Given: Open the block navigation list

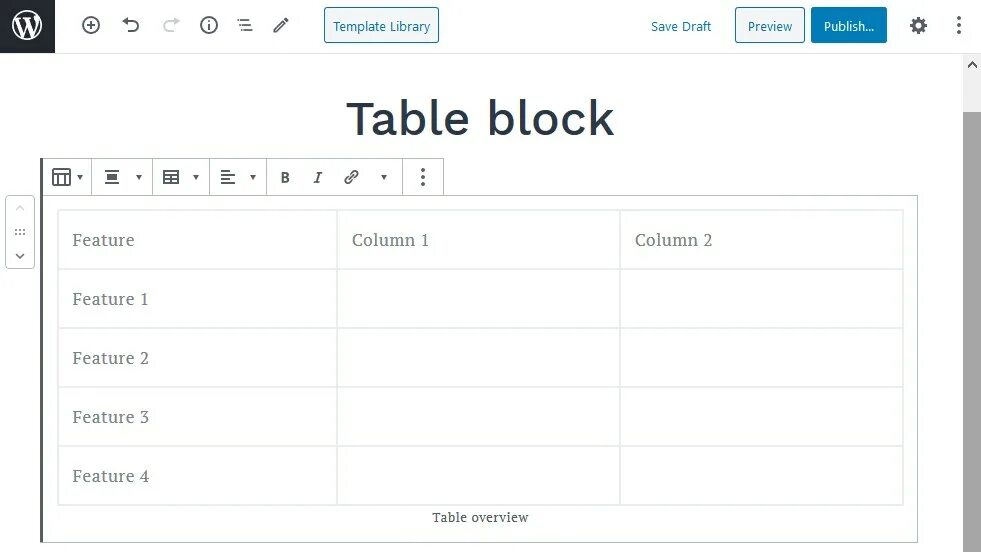Looking at the screenshot, I should pyautogui.click(x=245, y=26).
